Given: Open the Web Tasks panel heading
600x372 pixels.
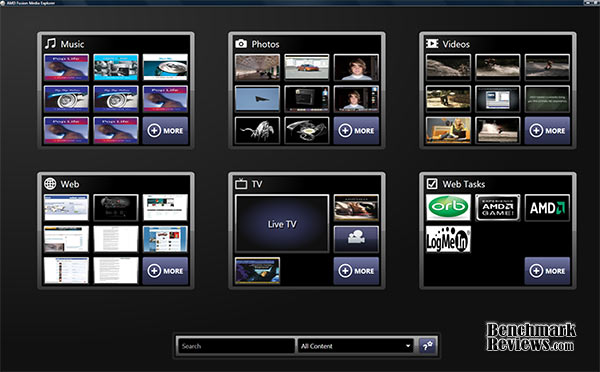Looking at the screenshot, I should click(x=463, y=184).
